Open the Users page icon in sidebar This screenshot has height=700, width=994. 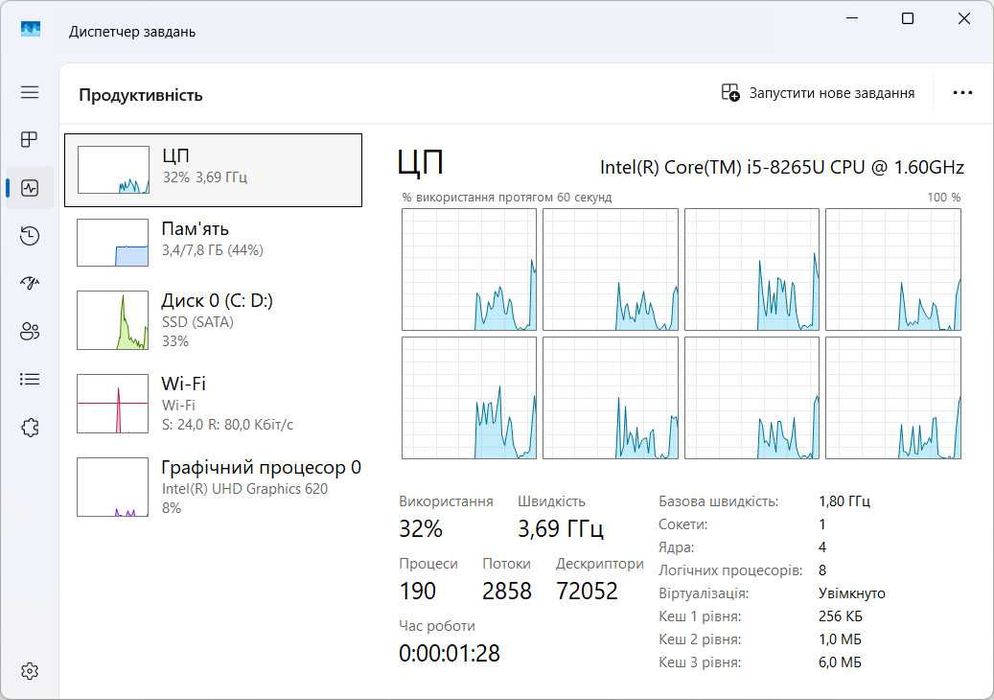click(x=30, y=331)
